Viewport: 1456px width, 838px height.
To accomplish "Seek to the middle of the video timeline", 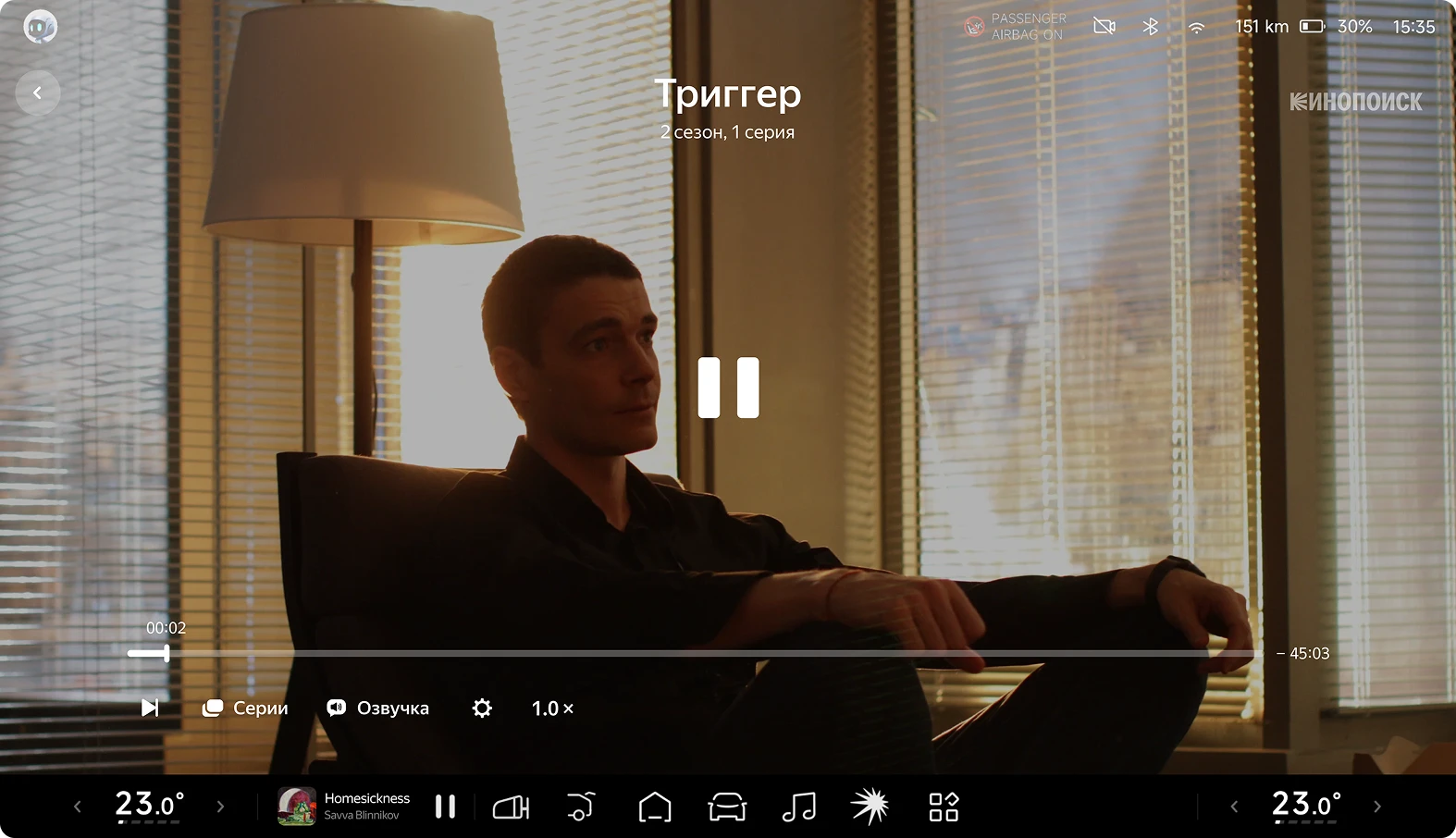I will point(695,653).
